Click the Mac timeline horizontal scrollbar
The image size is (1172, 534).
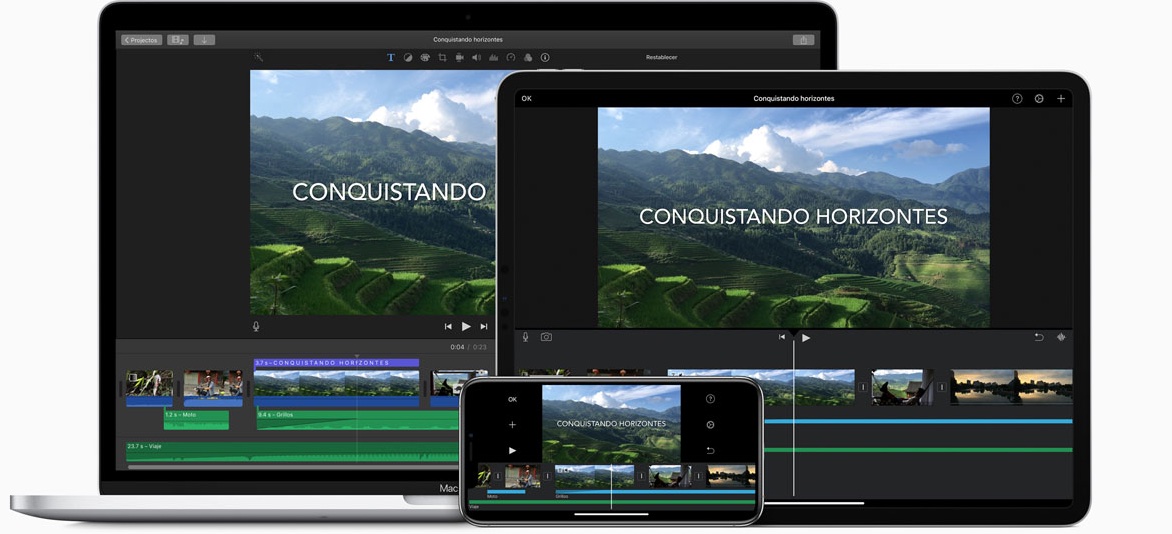293,467
